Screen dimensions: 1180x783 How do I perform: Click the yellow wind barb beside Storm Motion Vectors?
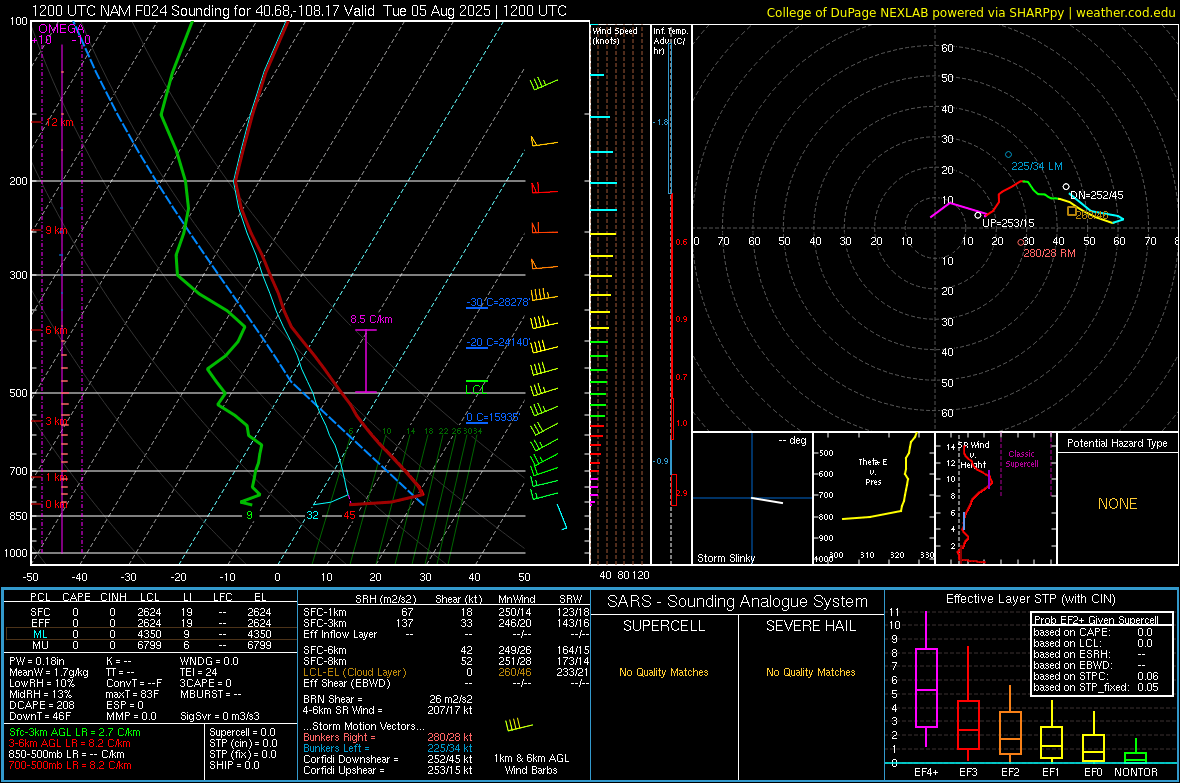pos(518,725)
